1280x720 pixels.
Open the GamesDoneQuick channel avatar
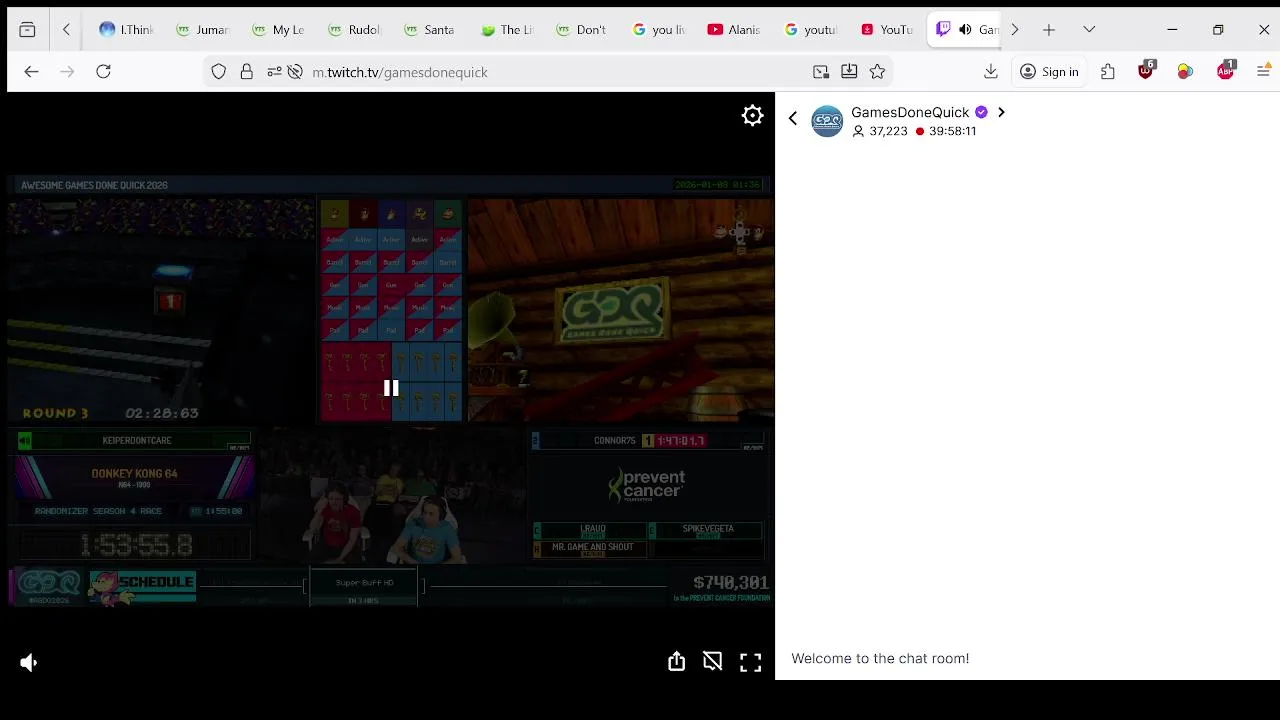827,121
